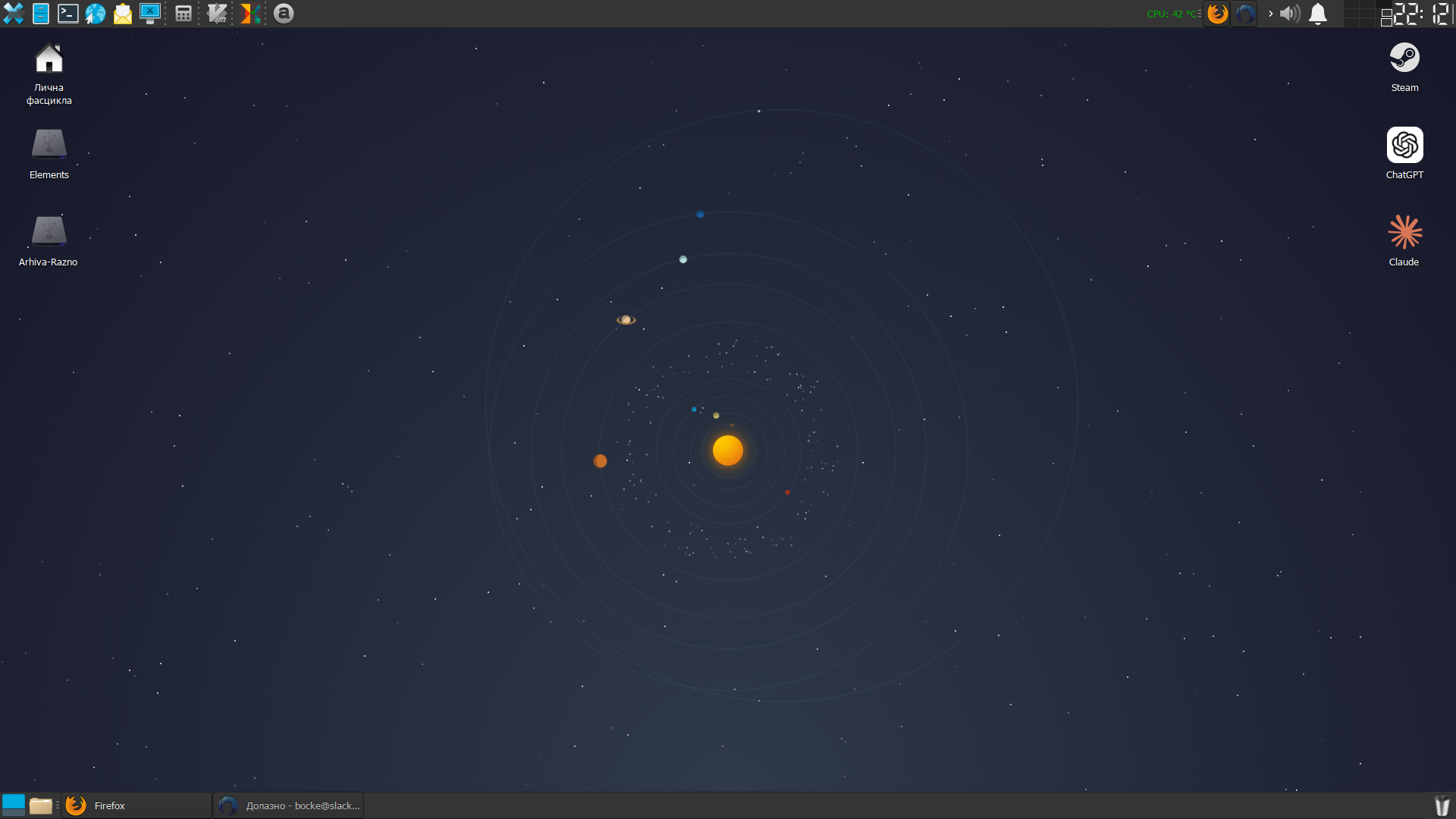Viewport: 1456px width, 819px height.
Task: Open the mail reader envelope icon
Action: click(123, 14)
